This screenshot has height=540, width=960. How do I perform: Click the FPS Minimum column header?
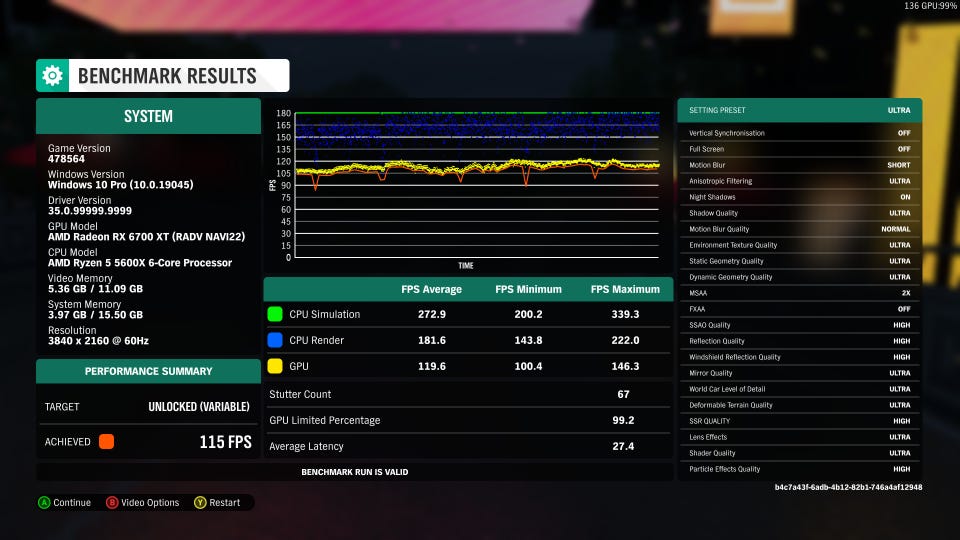528,289
